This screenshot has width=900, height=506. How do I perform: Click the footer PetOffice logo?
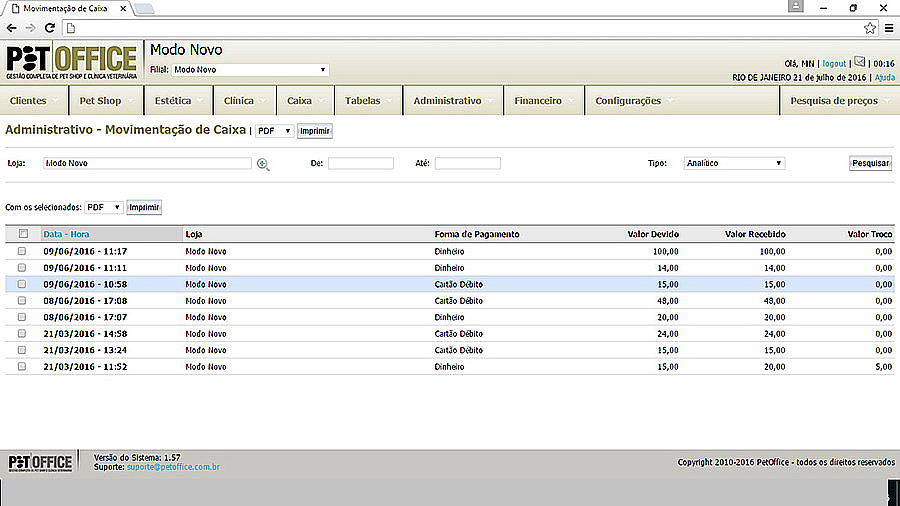[40, 462]
